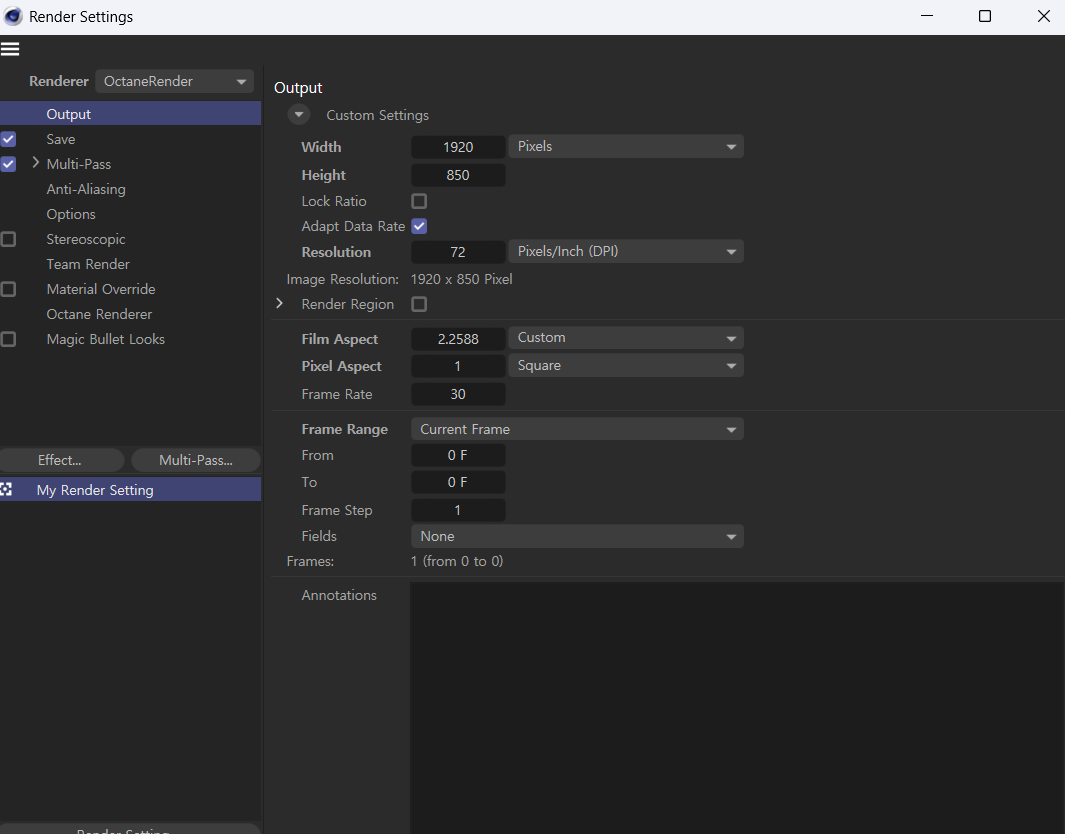Enable the Render Region checkbox

tap(419, 304)
